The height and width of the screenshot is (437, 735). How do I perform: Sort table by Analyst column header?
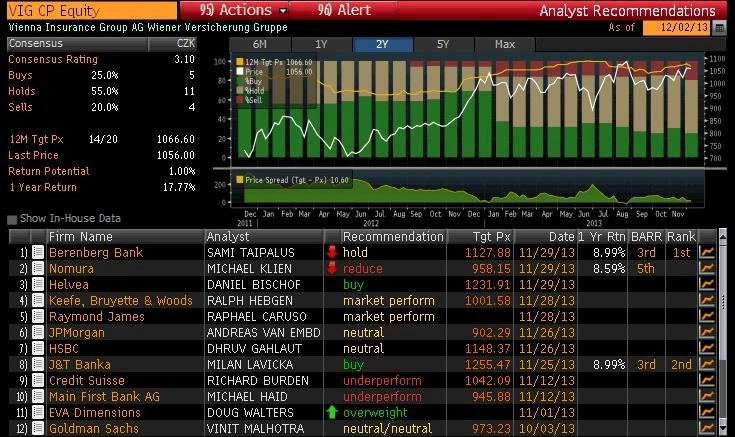(264, 237)
